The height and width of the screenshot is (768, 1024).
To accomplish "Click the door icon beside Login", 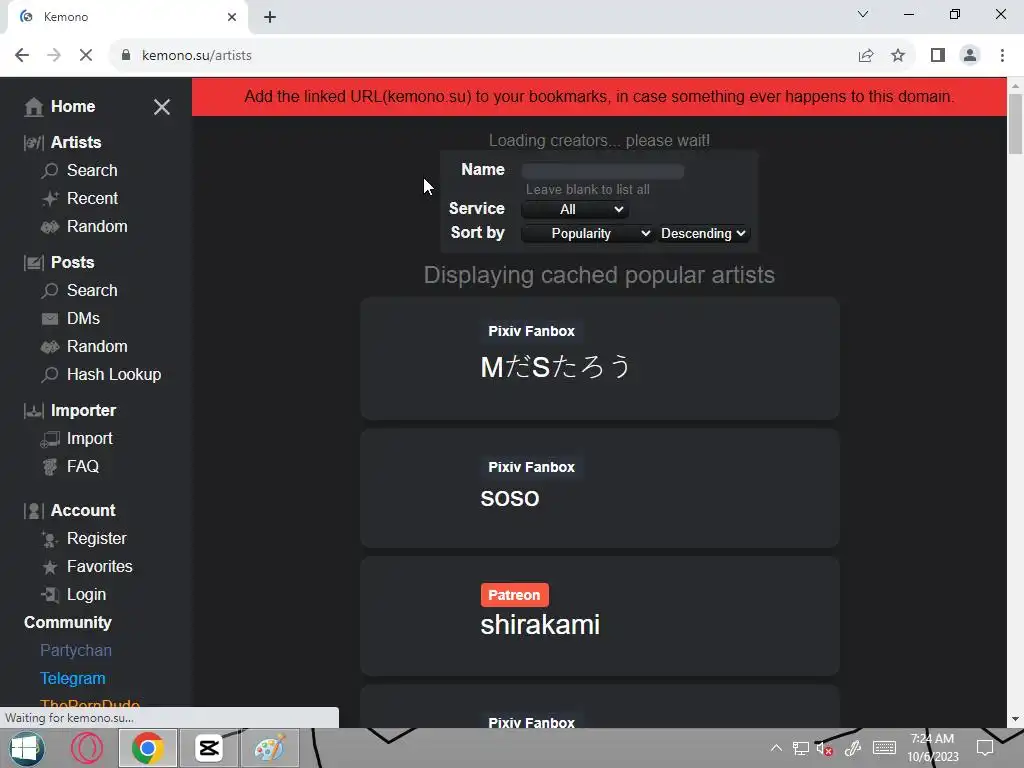I will point(50,595).
